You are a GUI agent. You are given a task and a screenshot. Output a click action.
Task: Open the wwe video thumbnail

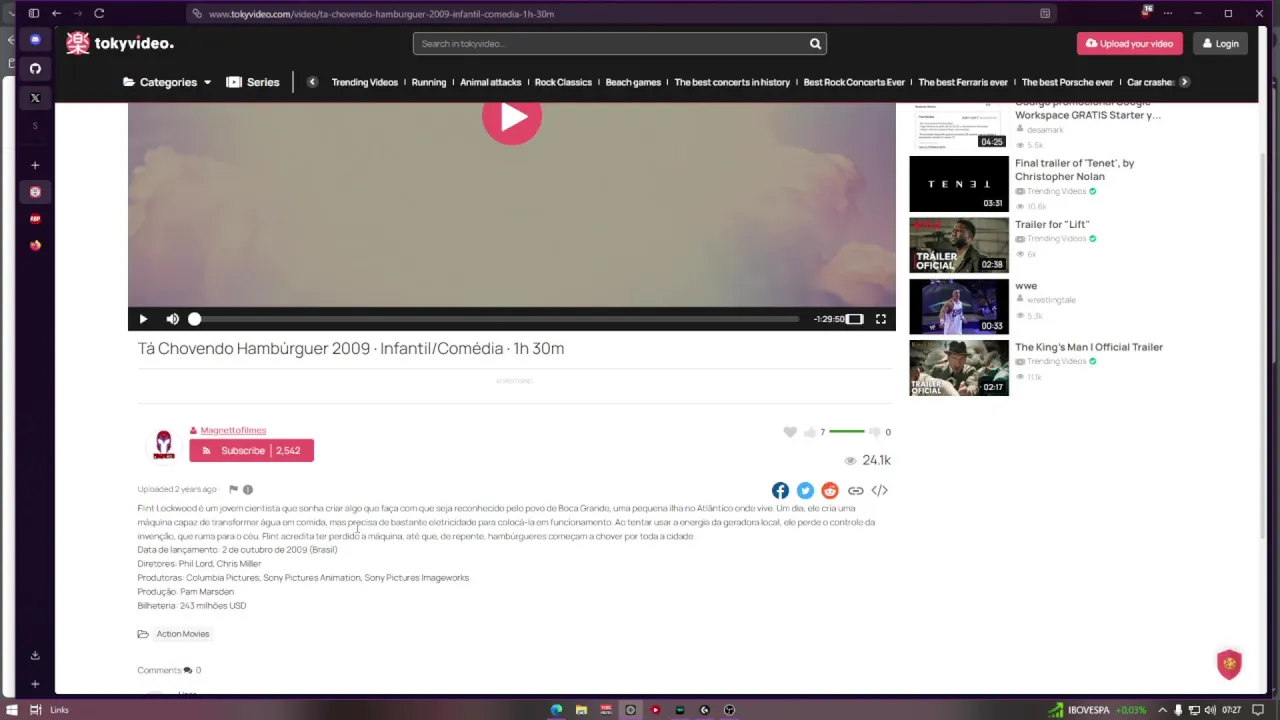point(959,306)
